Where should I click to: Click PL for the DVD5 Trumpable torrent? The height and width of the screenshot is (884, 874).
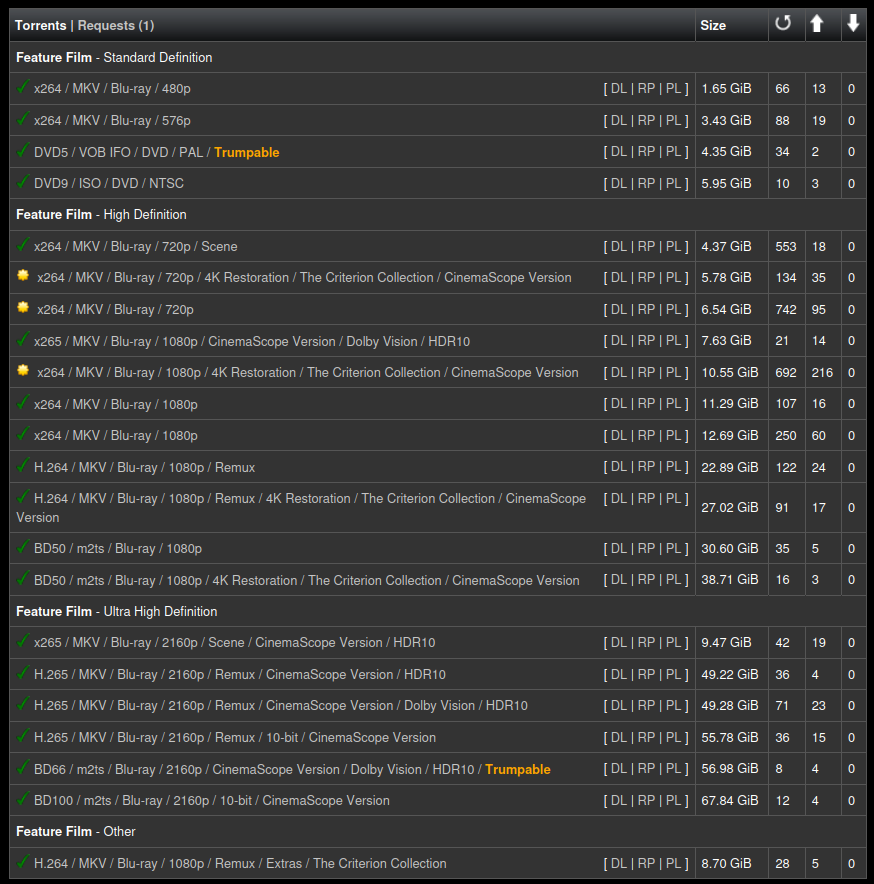point(673,152)
